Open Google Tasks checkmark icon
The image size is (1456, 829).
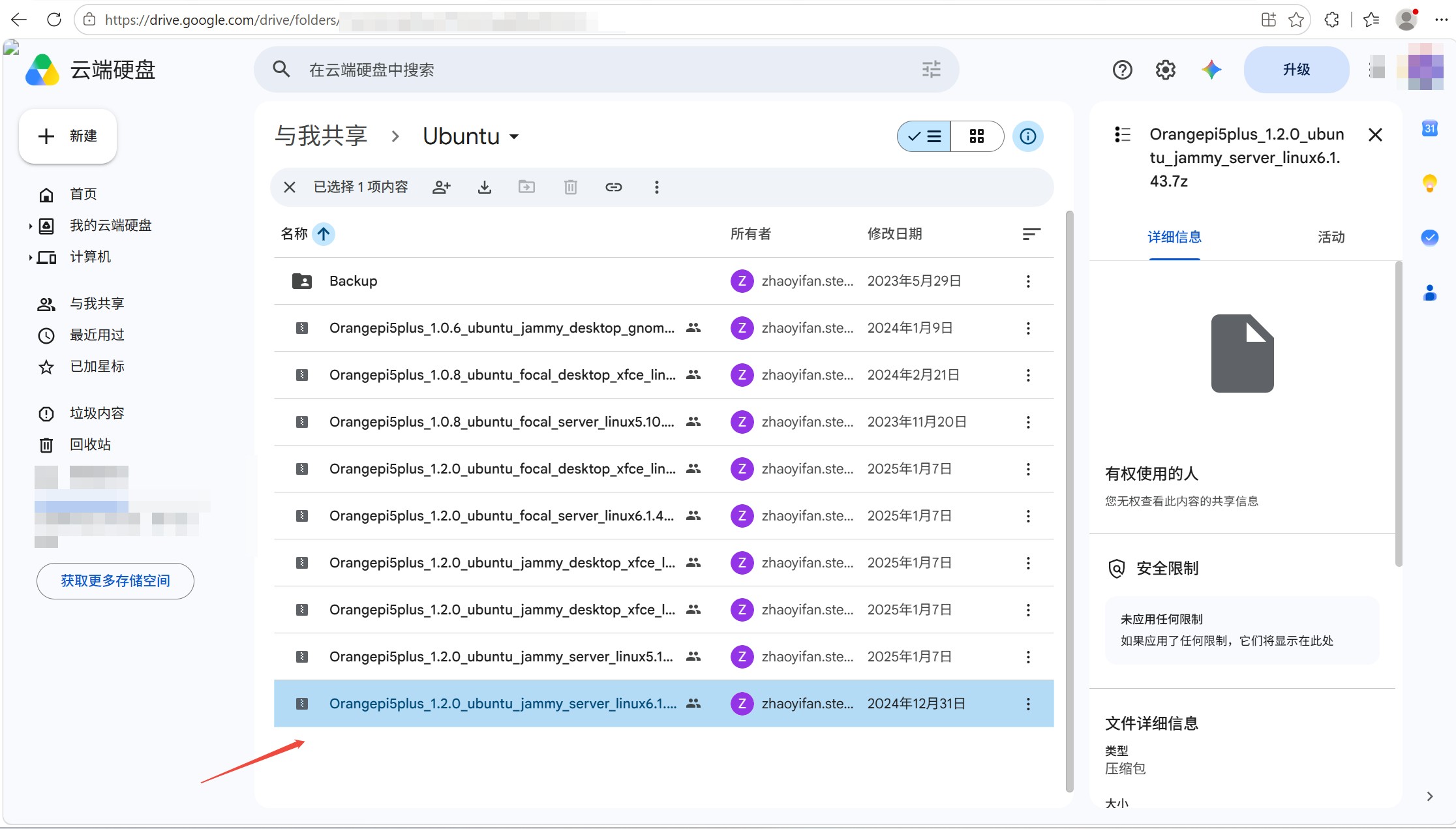1430,237
